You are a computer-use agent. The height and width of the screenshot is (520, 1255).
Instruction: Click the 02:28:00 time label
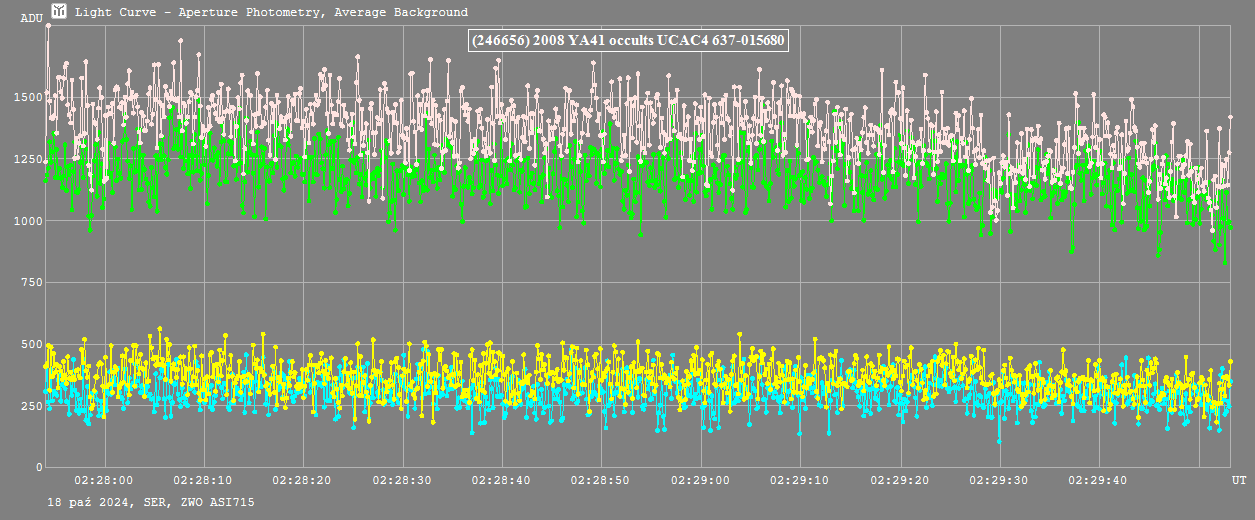click(x=103, y=480)
